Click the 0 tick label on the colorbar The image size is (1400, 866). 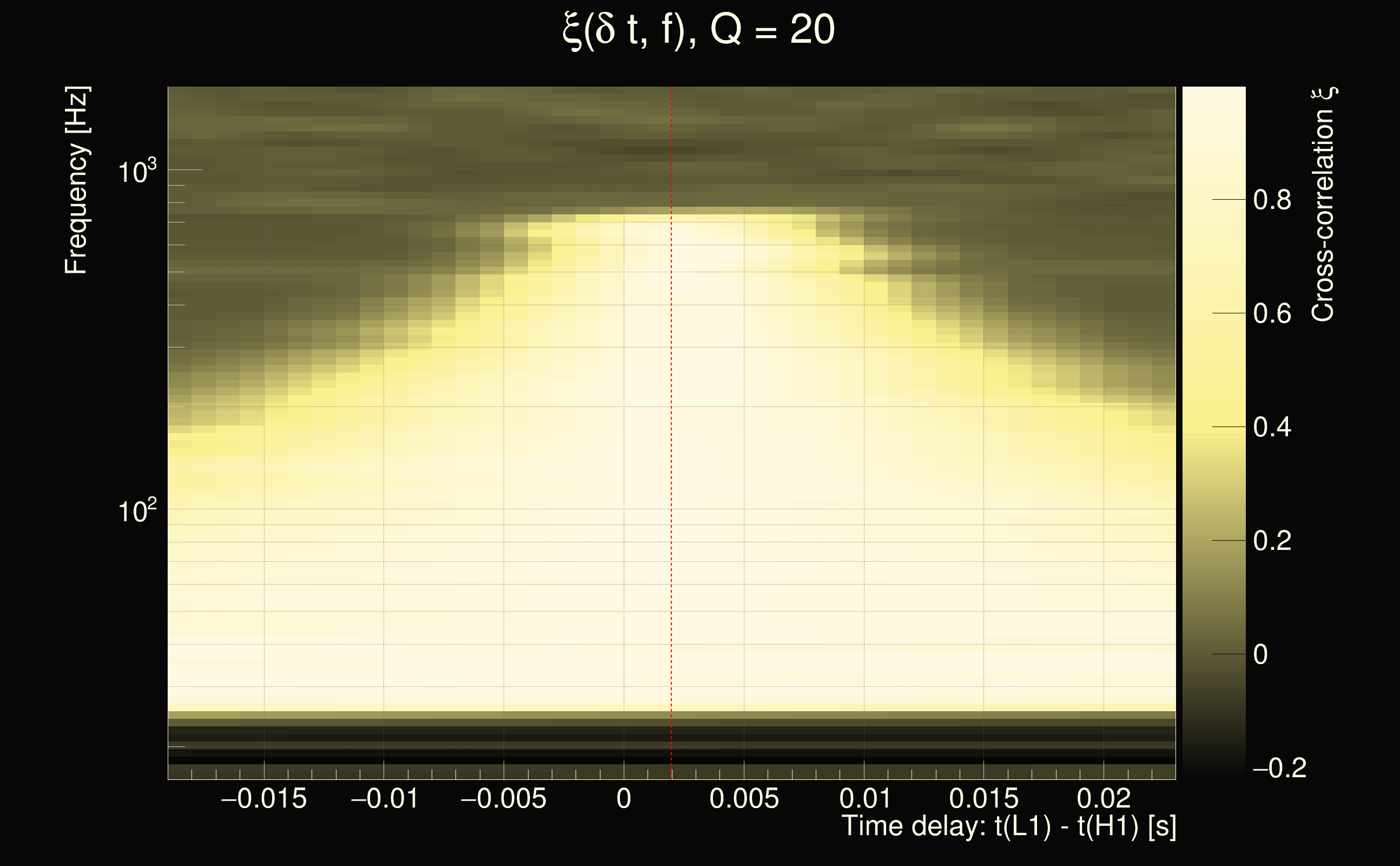click(1260, 654)
